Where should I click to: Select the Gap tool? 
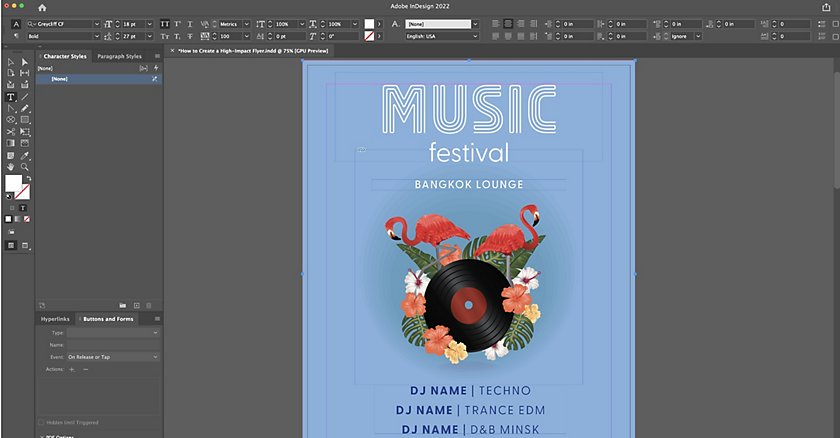[25, 73]
